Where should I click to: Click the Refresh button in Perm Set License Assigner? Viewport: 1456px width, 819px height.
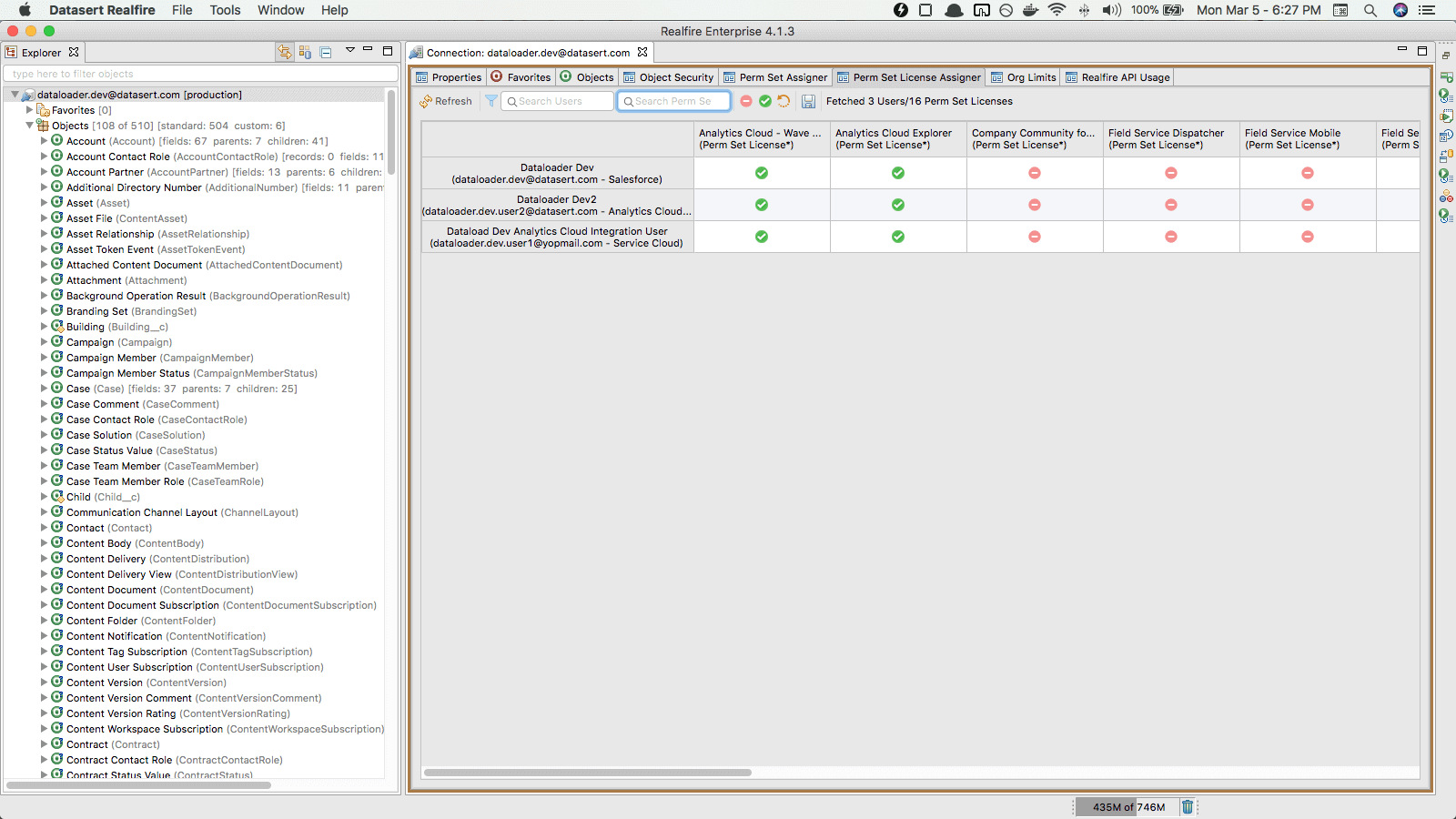[x=446, y=101]
